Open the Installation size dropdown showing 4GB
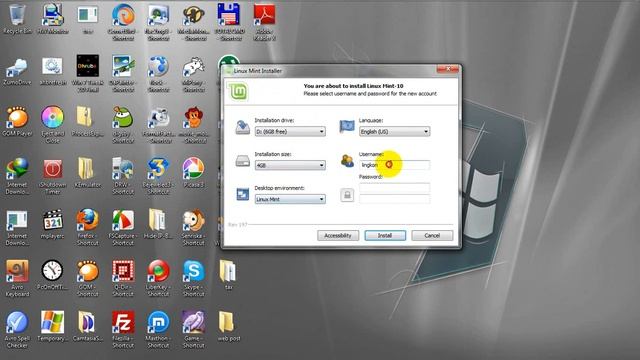640x360 pixels. [x=290, y=165]
